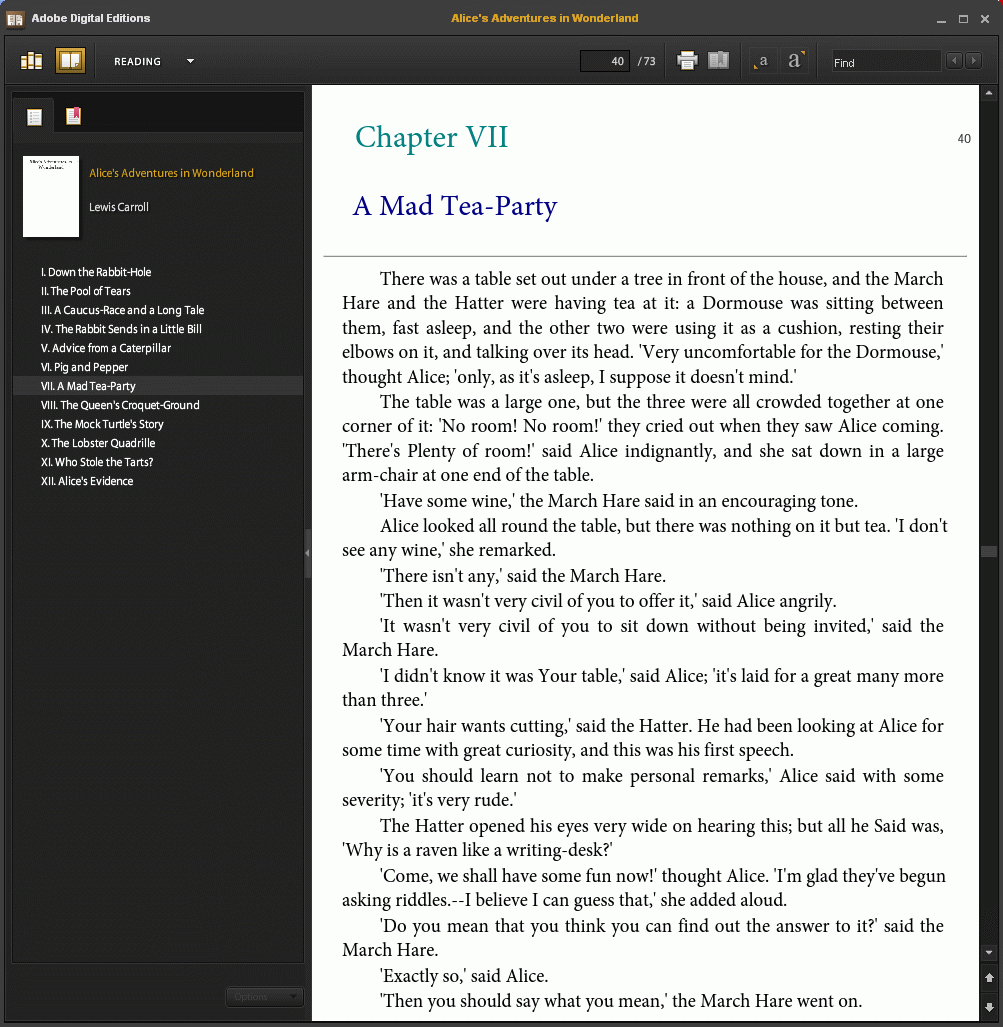
Task: Click the 'A Mad Tea-Party' heading
Action: tap(455, 206)
